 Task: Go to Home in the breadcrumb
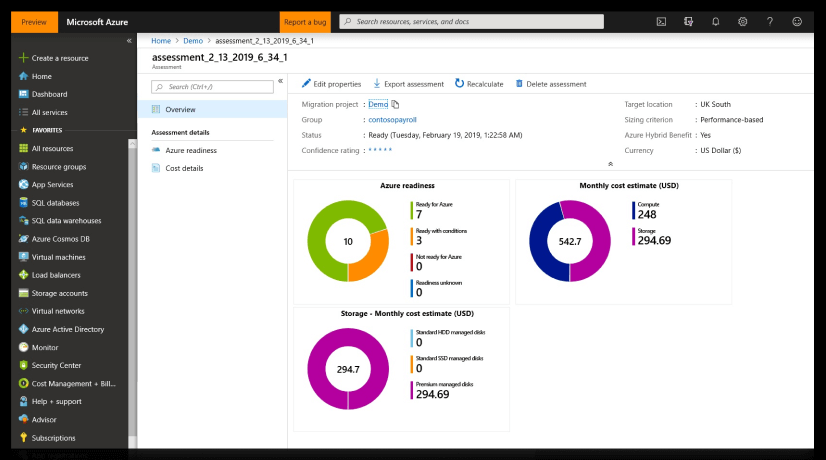coord(161,41)
